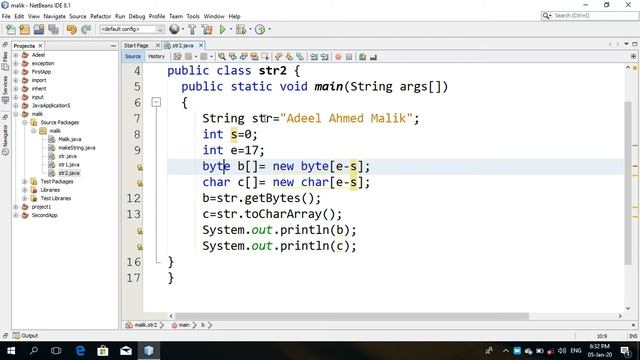Expand the FirstApp project node
The height and width of the screenshot is (360, 640).
pyautogui.click(x=16, y=72)
